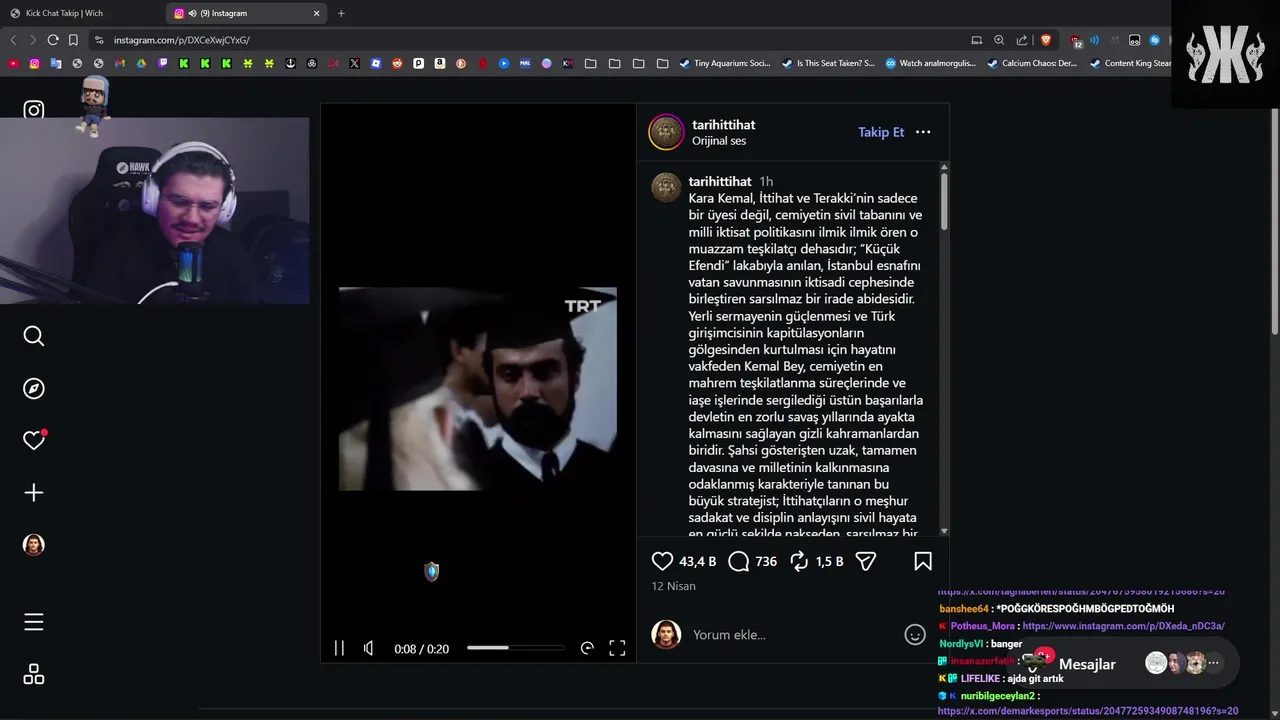The image size is (1280, 720).
Task: Go back in browser history
Action: tap(13, 40)
